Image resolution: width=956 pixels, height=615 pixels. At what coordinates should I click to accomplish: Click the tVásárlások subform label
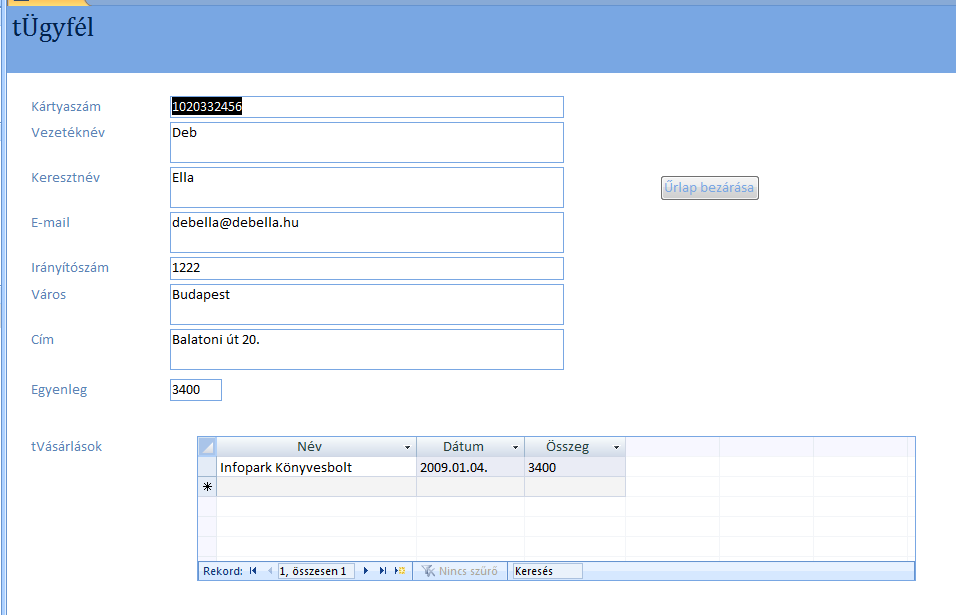click(x=66, y=447)
